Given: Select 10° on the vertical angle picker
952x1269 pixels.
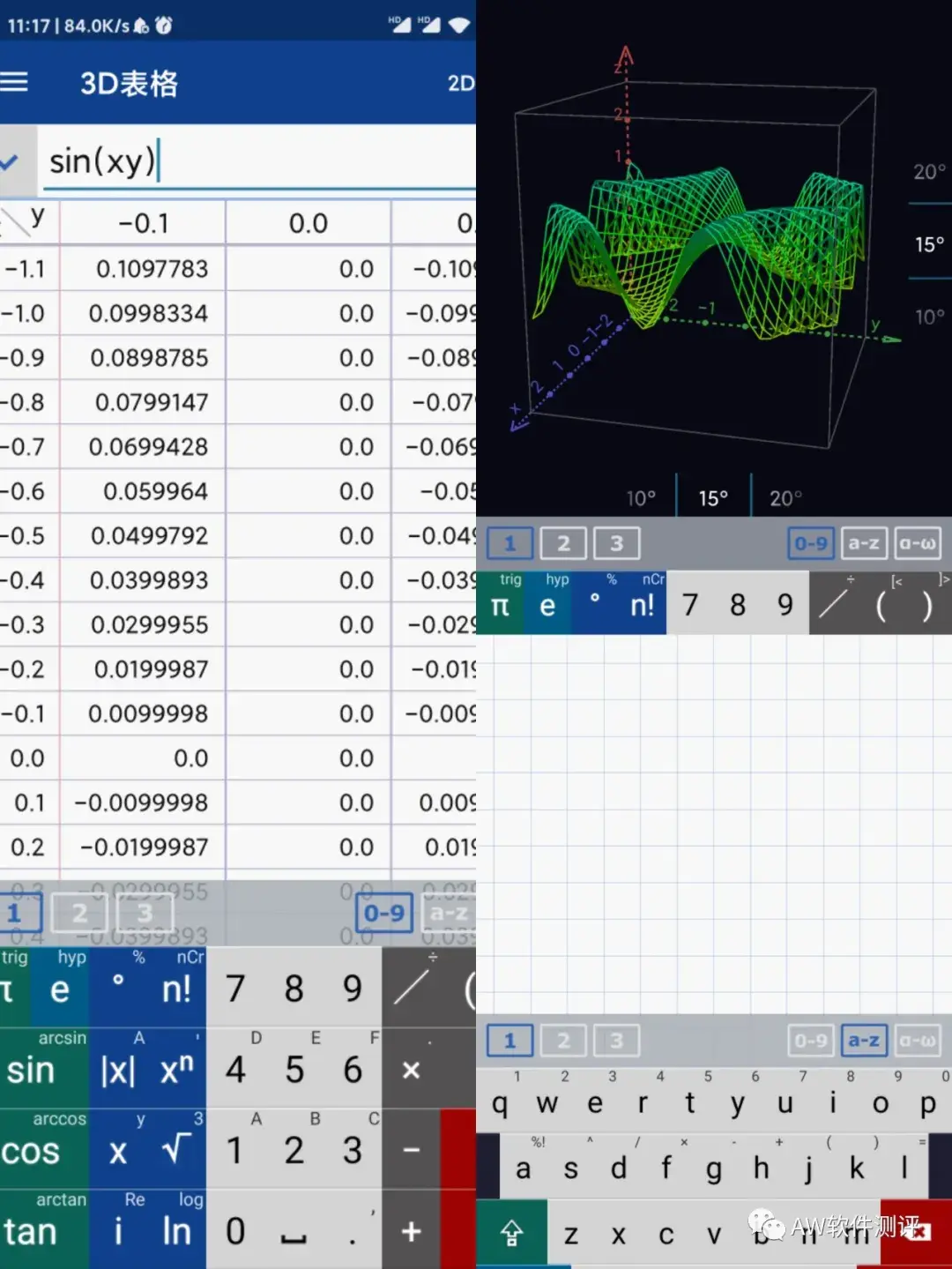Looking at the screenshot, I should [929, 316].
